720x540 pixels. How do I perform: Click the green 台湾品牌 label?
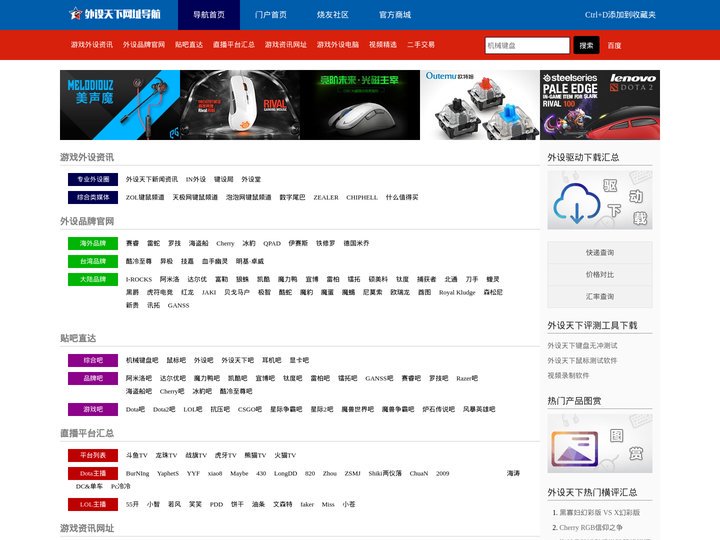coord(93,261)
